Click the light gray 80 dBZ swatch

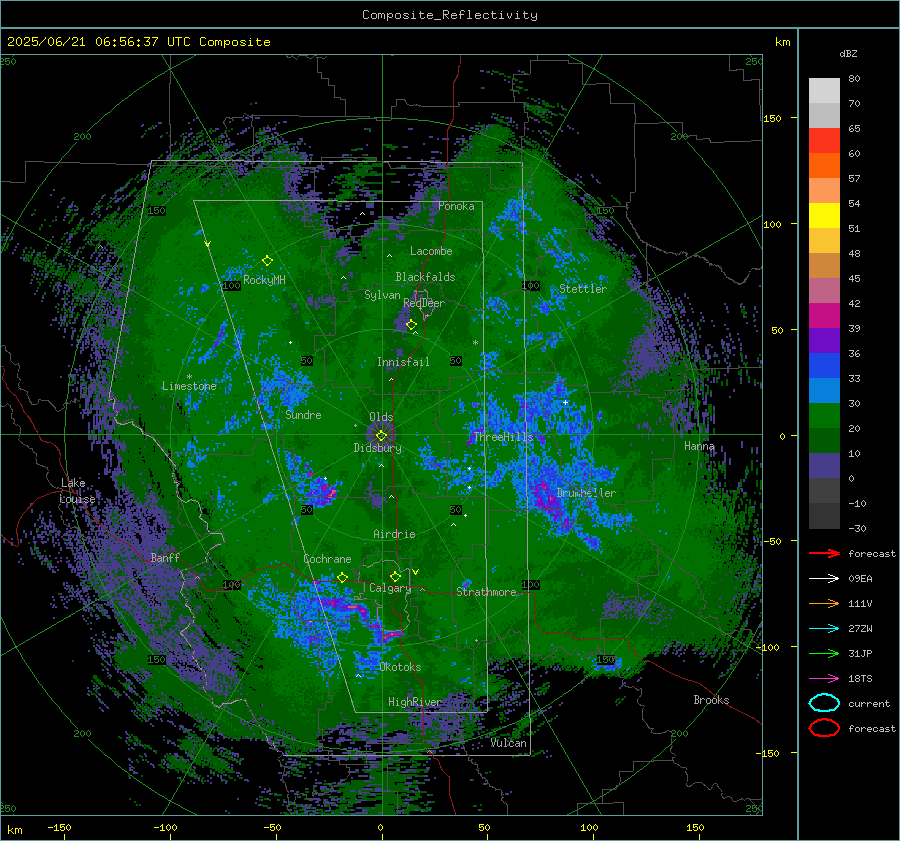[x=824, y=91]
